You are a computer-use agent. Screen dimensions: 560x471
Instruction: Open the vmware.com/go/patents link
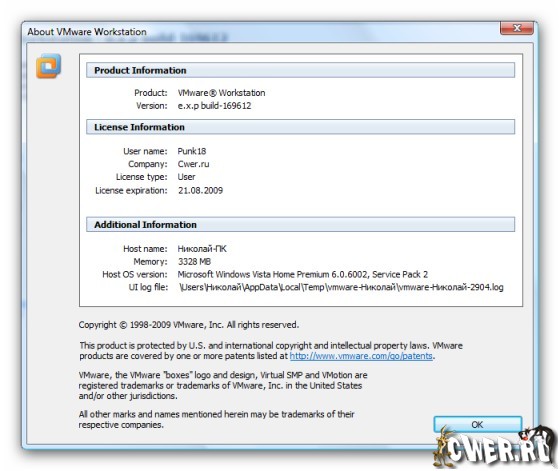[x=361, y=356]
